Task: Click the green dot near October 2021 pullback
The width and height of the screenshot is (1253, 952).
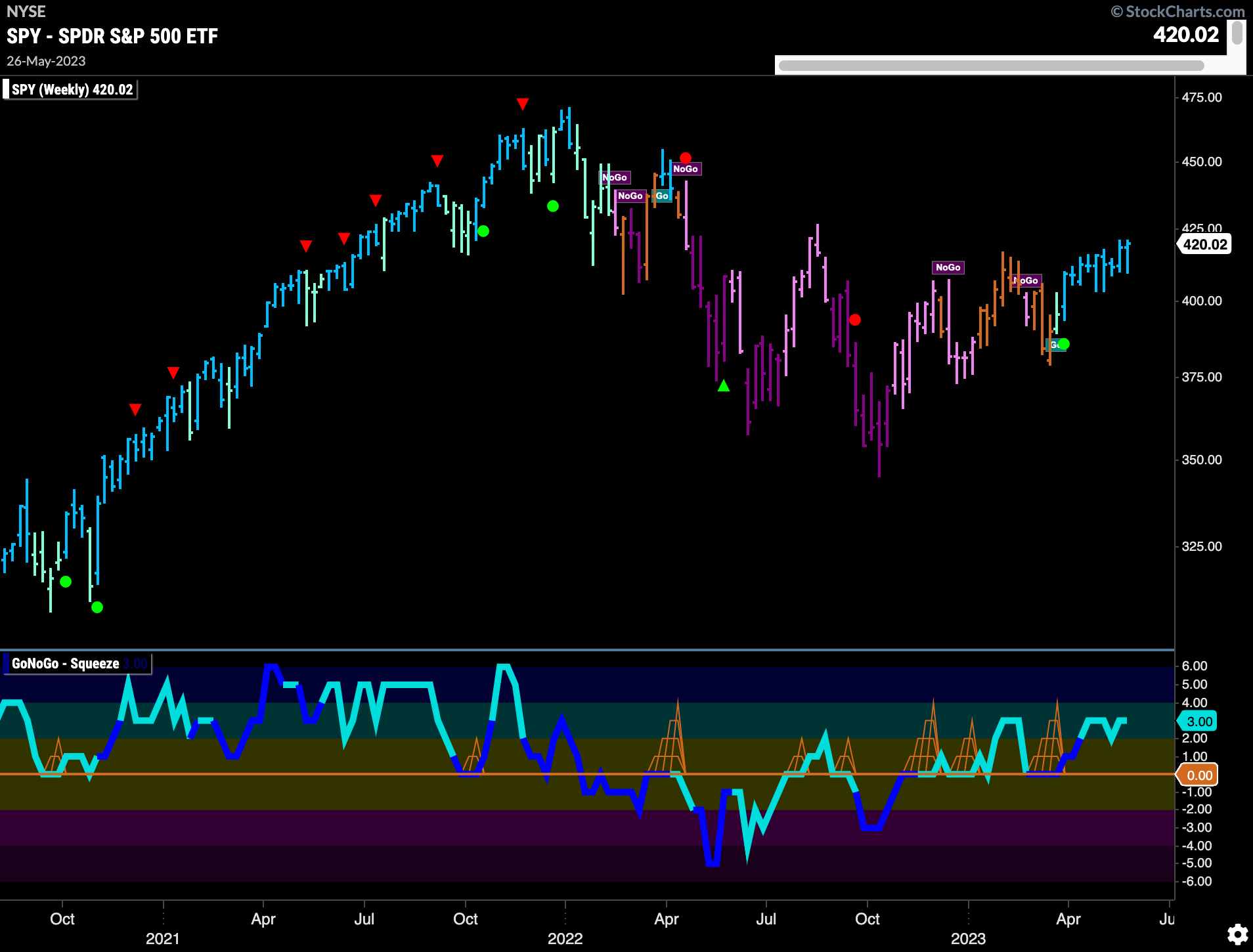Action: point(483,231)
